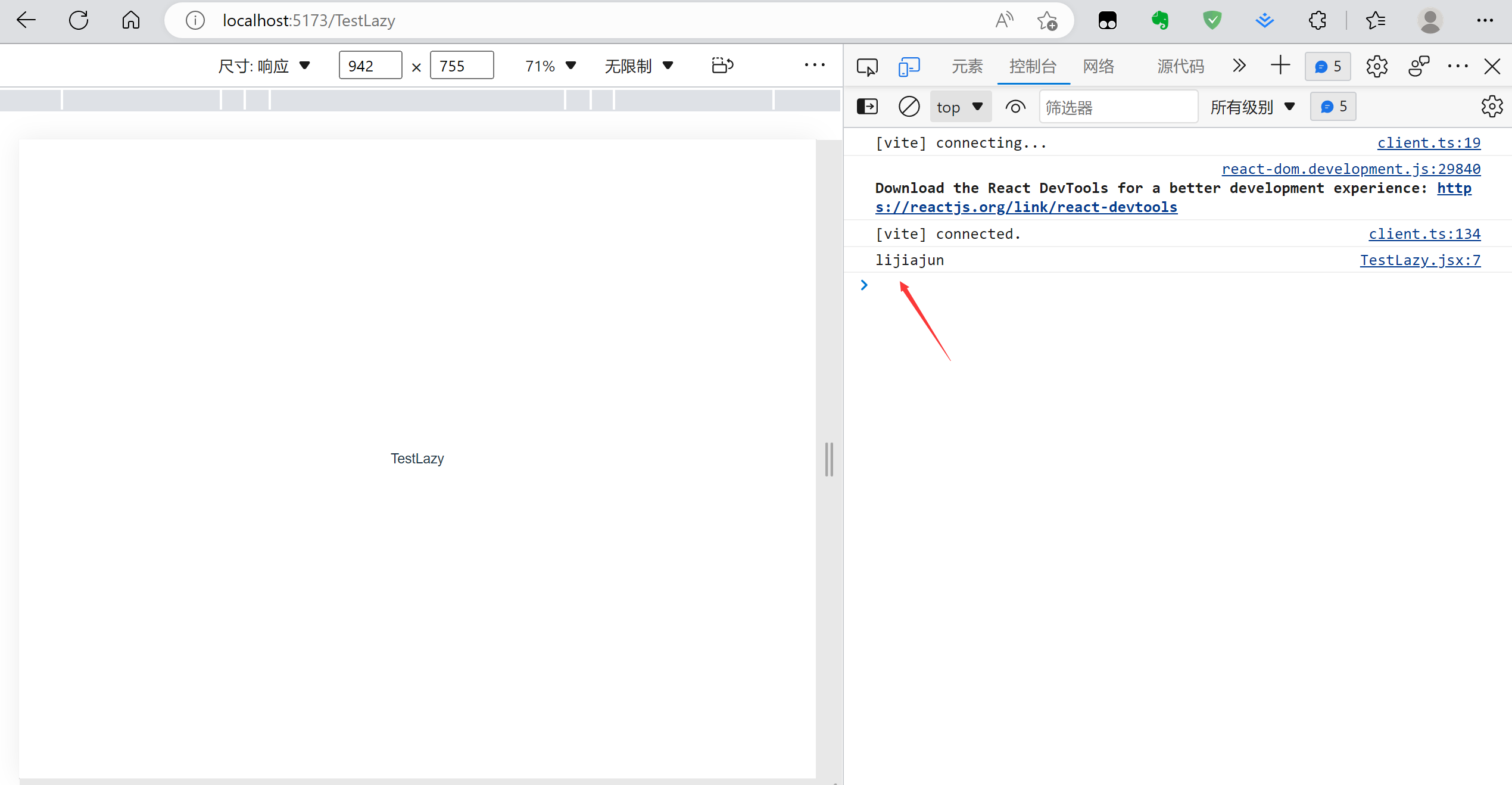
Task: Open console settings gear icon
Action: coord(1492,107)
